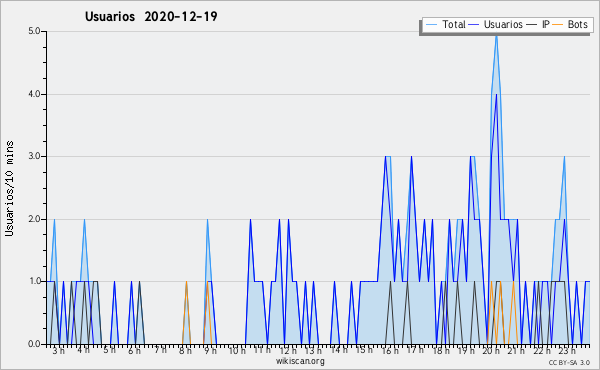This screenshot has width=600, height=370.
Task: Click the '18 h' x-axis label
Action: click(x=441, y=350)
